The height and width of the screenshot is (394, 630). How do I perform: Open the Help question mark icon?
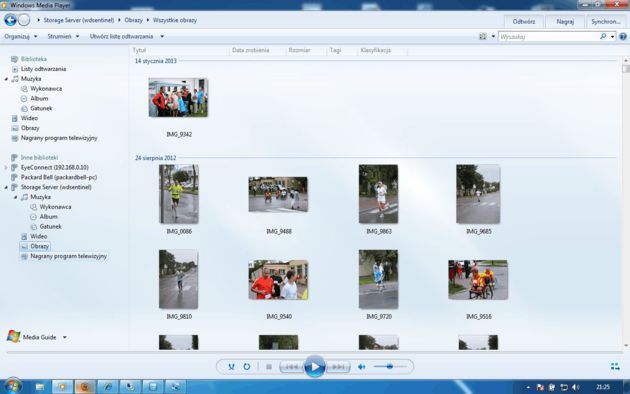coord(623,37)
